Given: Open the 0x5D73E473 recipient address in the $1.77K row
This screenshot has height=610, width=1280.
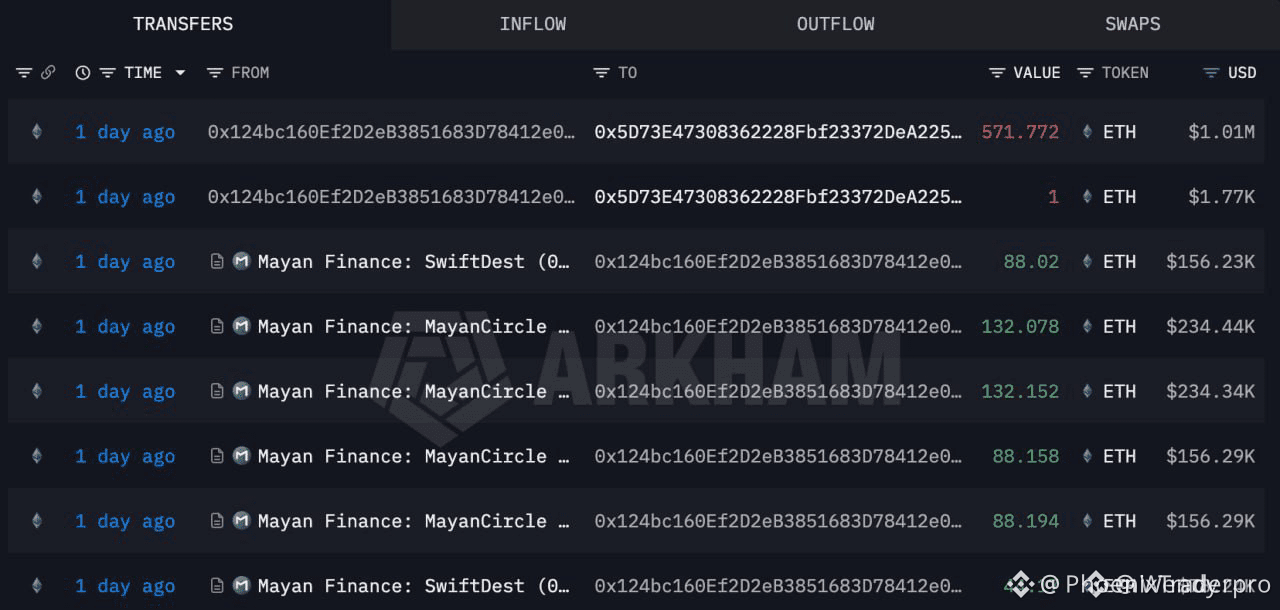Looking at the screenshot, I should click(x=778, y=197).
